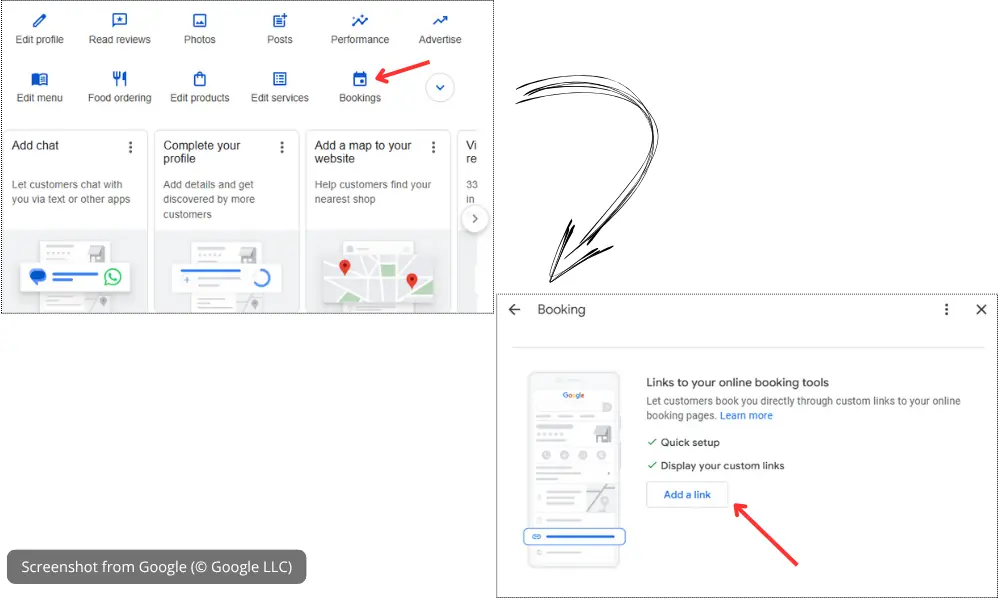
Task: Select the Edit products tag icon
Action: pyautogui.click(x=199, y=77)
